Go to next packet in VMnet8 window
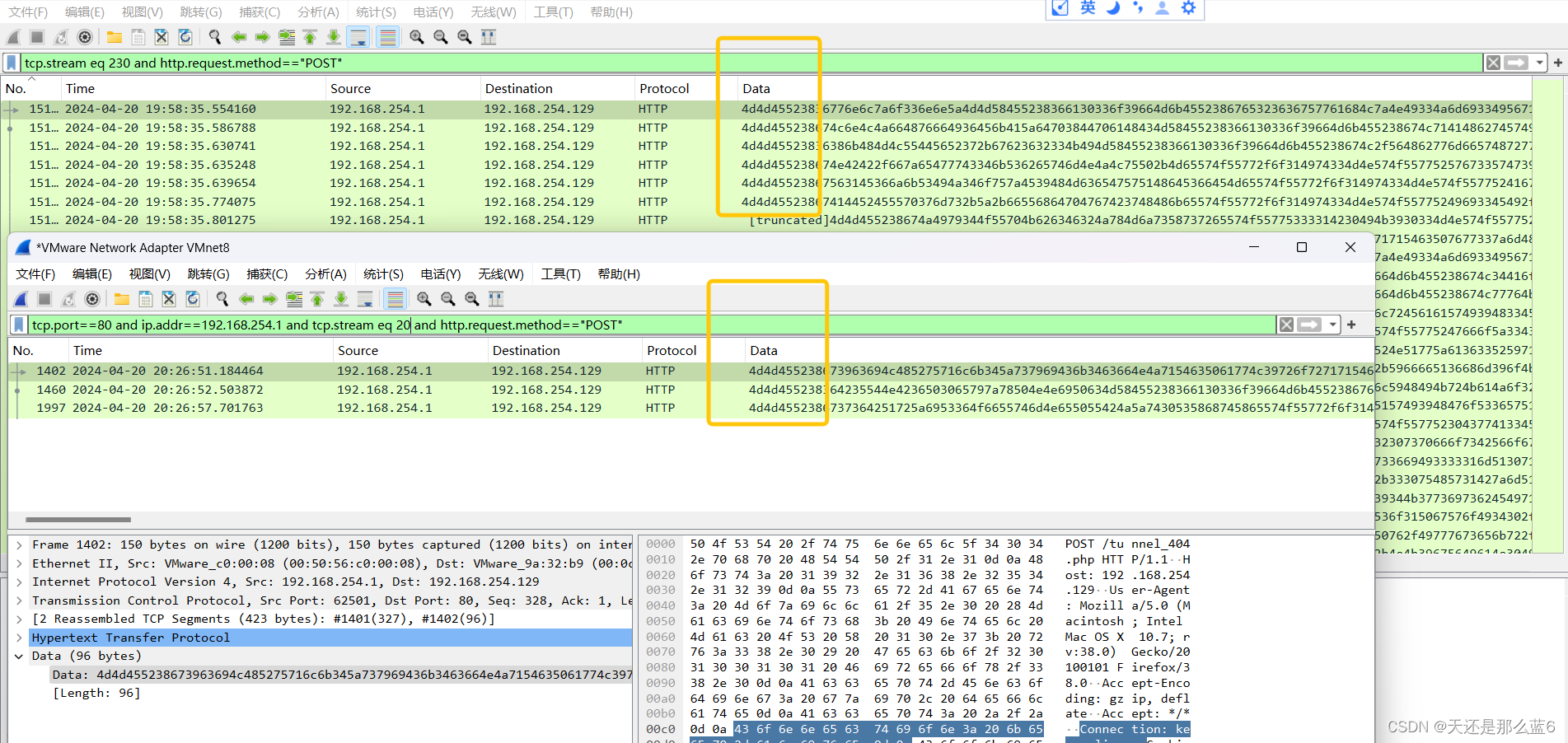The width and height of the screenshot is (1568, 743). pos(269,299)
